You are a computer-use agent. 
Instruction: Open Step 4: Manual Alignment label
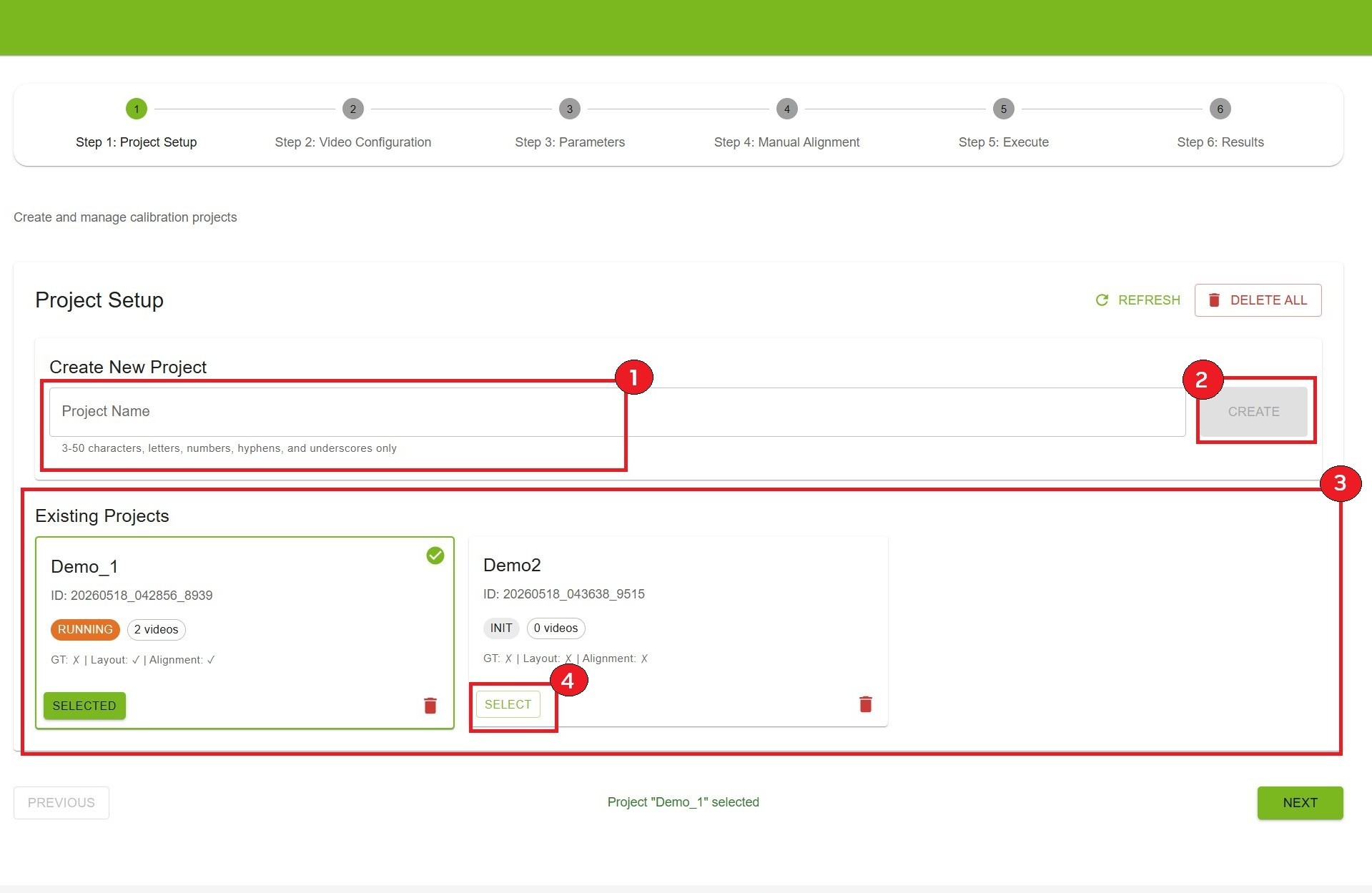(786, 142)
